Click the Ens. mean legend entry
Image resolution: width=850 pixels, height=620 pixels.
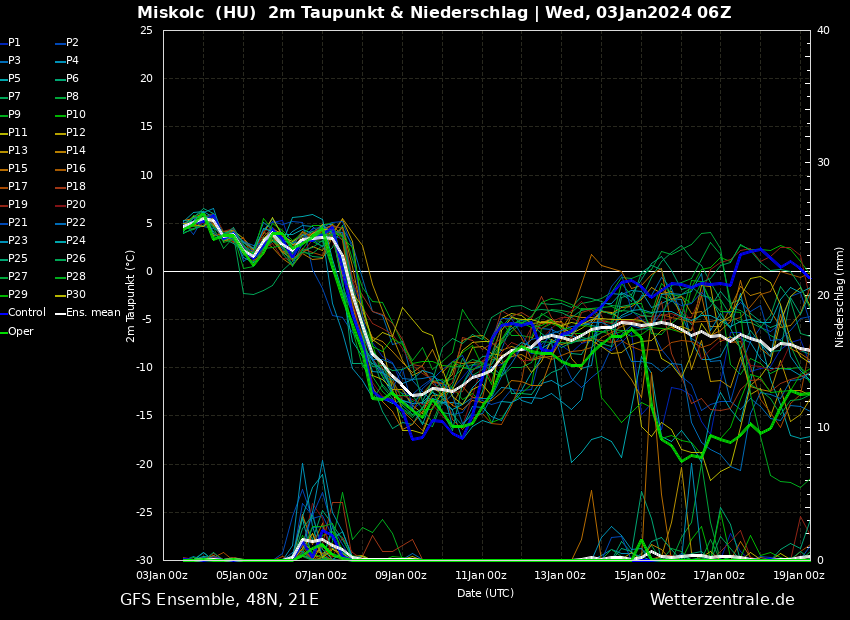(x=93, y=313)
